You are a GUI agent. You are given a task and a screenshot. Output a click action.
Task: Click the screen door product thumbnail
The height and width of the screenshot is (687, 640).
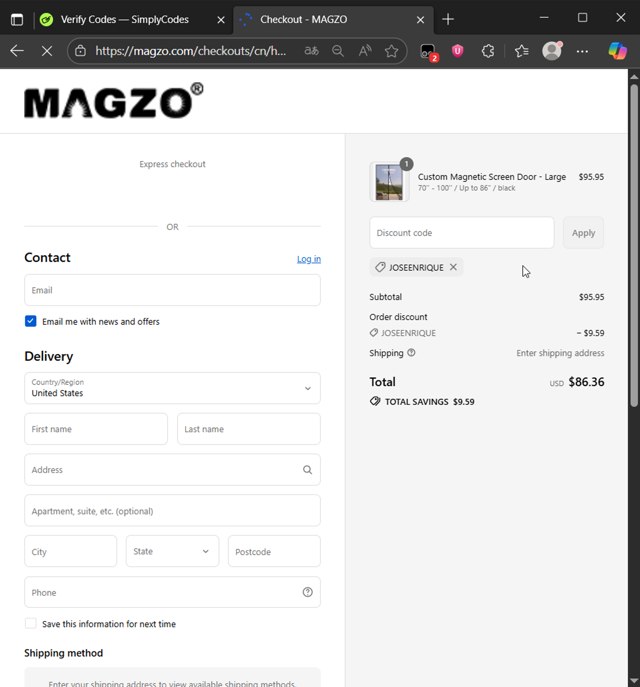(x=389, y=182)
